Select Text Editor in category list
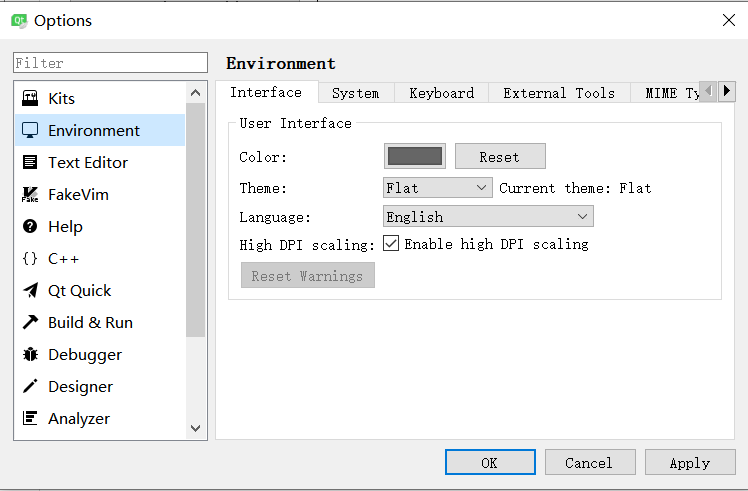 (100, 162)
